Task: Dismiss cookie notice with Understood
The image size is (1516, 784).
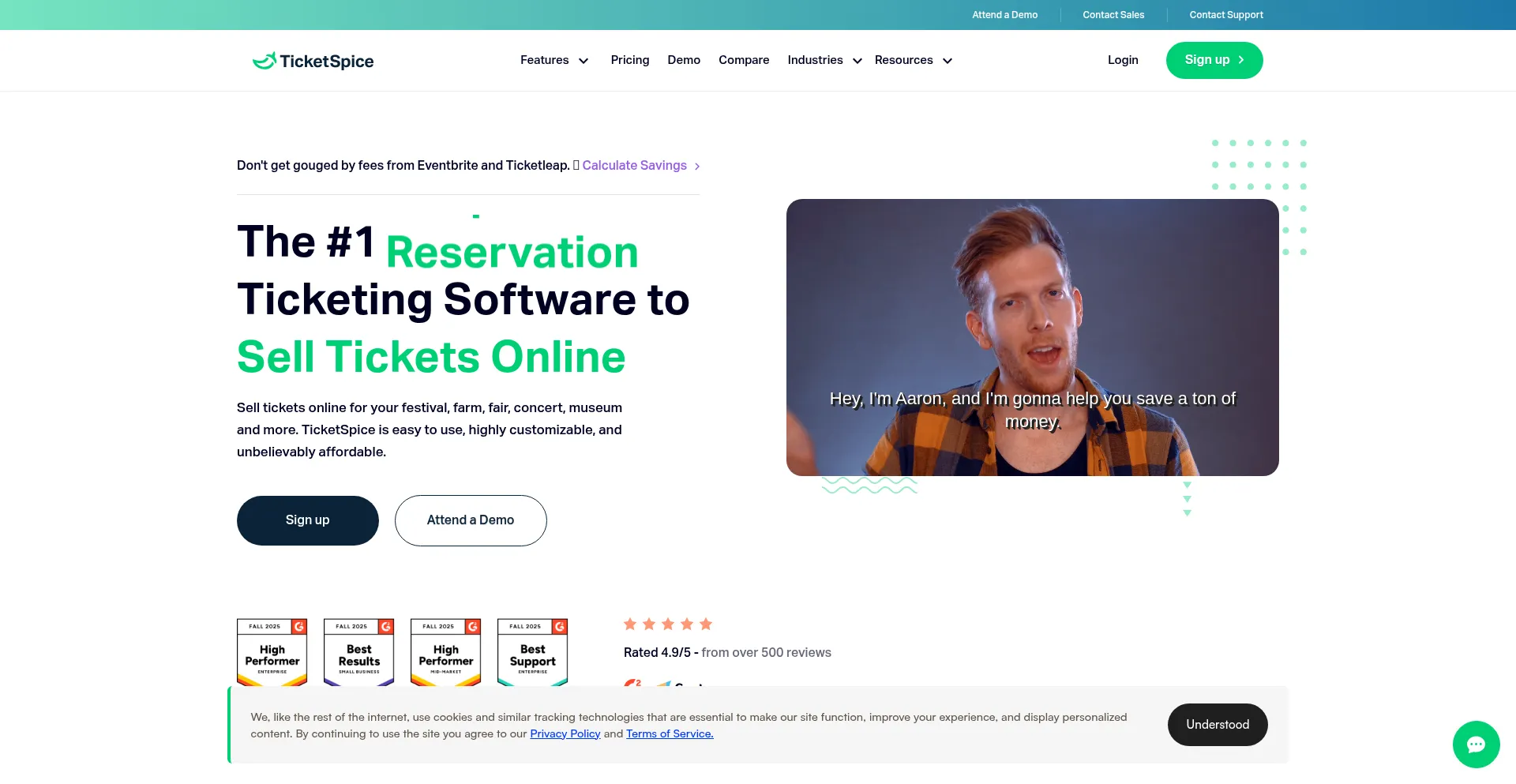Action: [x=1218, y=725]
